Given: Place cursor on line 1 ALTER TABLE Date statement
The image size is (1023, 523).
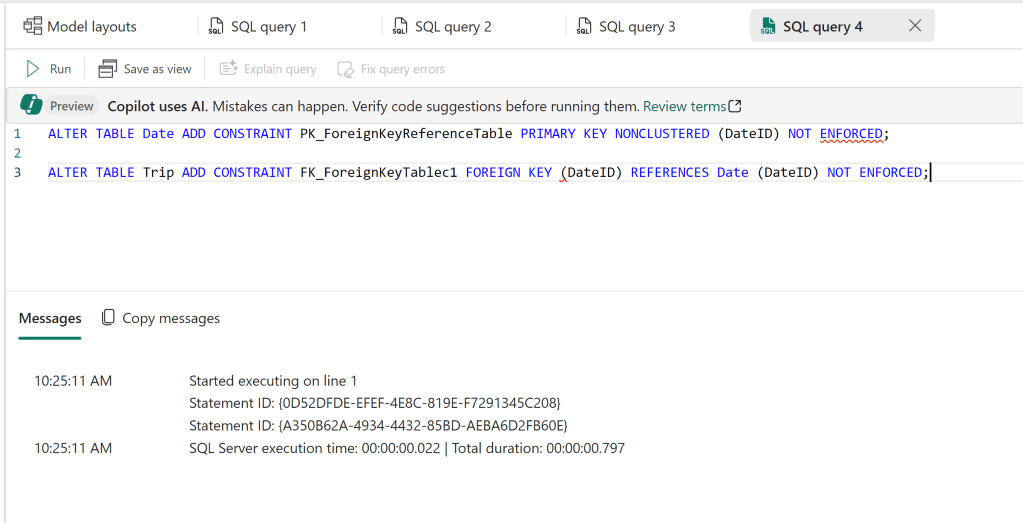Looking at the screenshot, I should coord(300,133).
